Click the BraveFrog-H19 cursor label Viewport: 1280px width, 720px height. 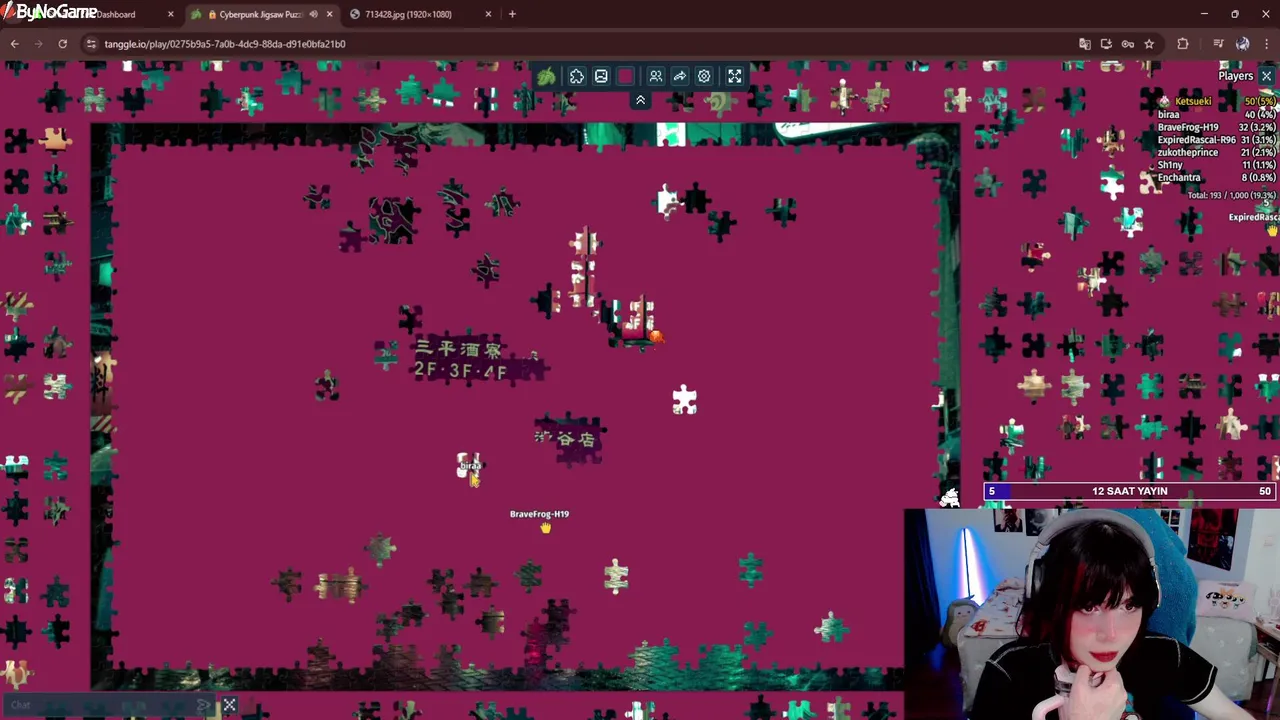(x=539, y=514)
